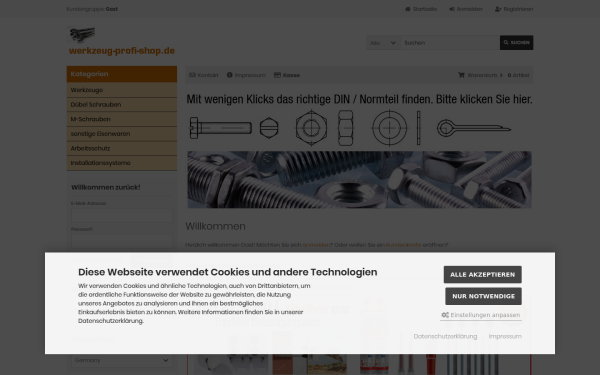Click the shopping cart icon
The height and width of the screenshot is (375, 600).
(461, 75)
